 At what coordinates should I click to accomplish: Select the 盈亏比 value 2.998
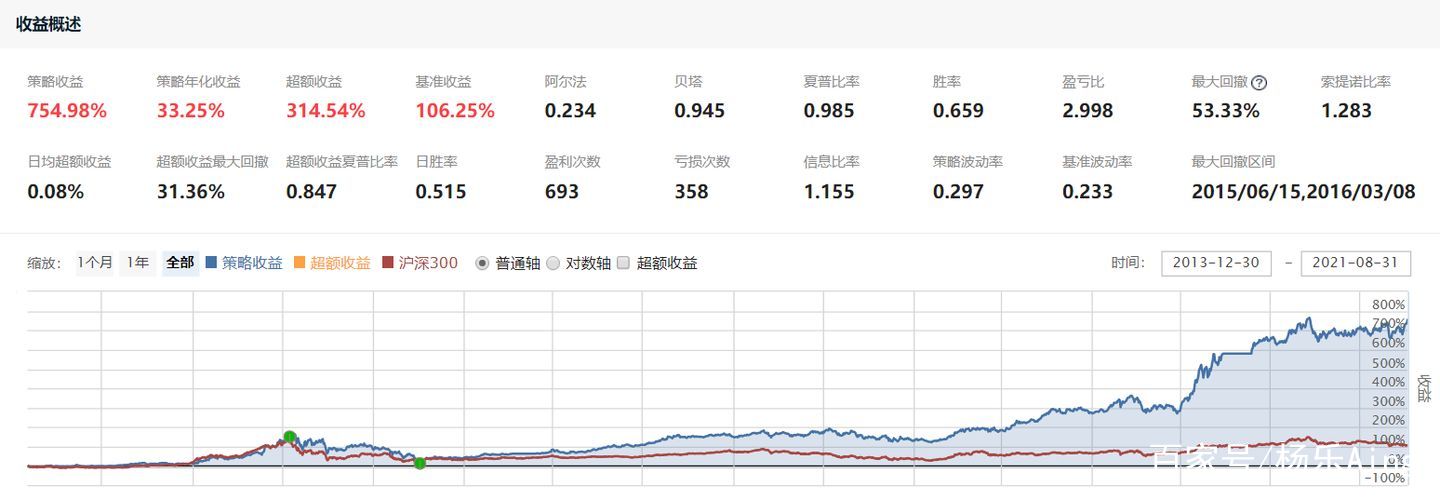1088,111
